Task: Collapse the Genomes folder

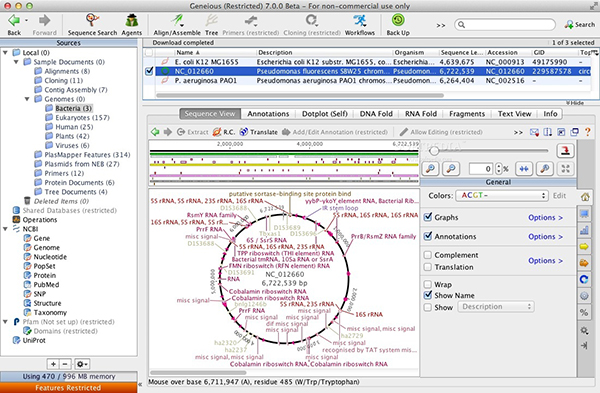Action: tap(27, 99)
